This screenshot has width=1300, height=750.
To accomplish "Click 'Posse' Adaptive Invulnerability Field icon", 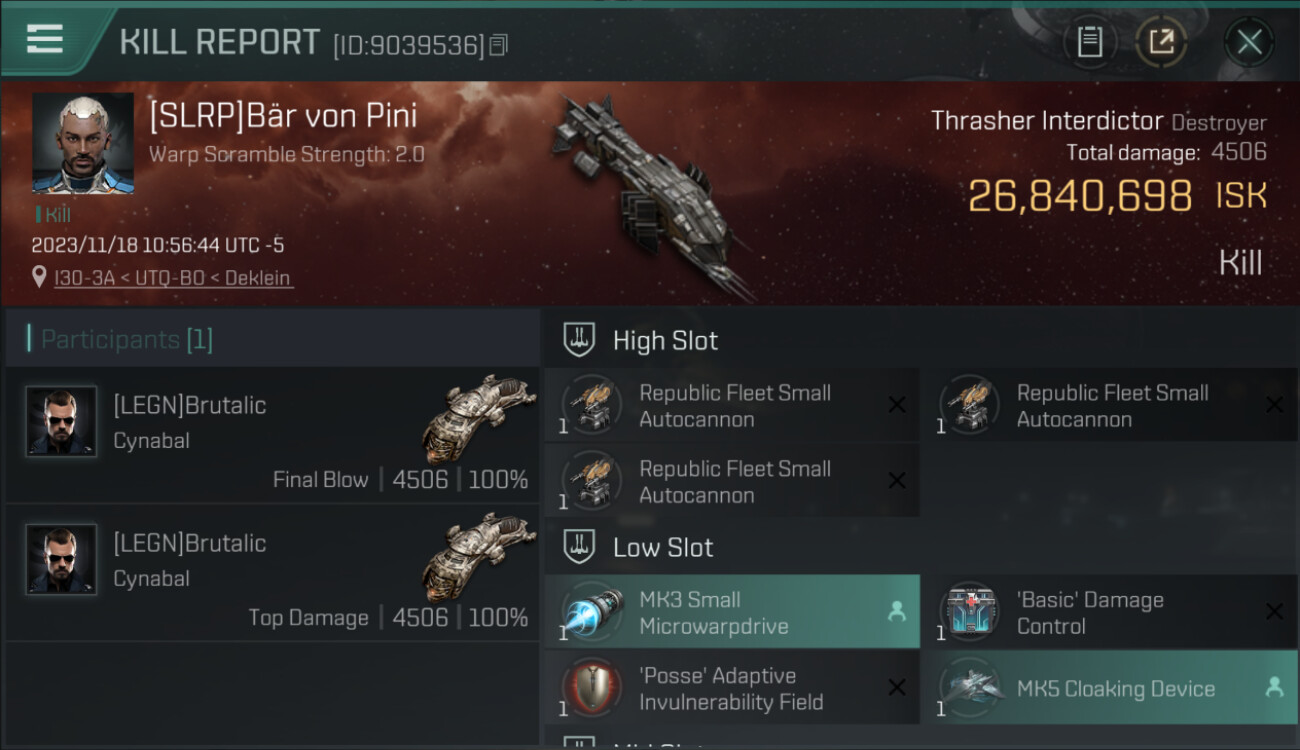I will point(592,688).
